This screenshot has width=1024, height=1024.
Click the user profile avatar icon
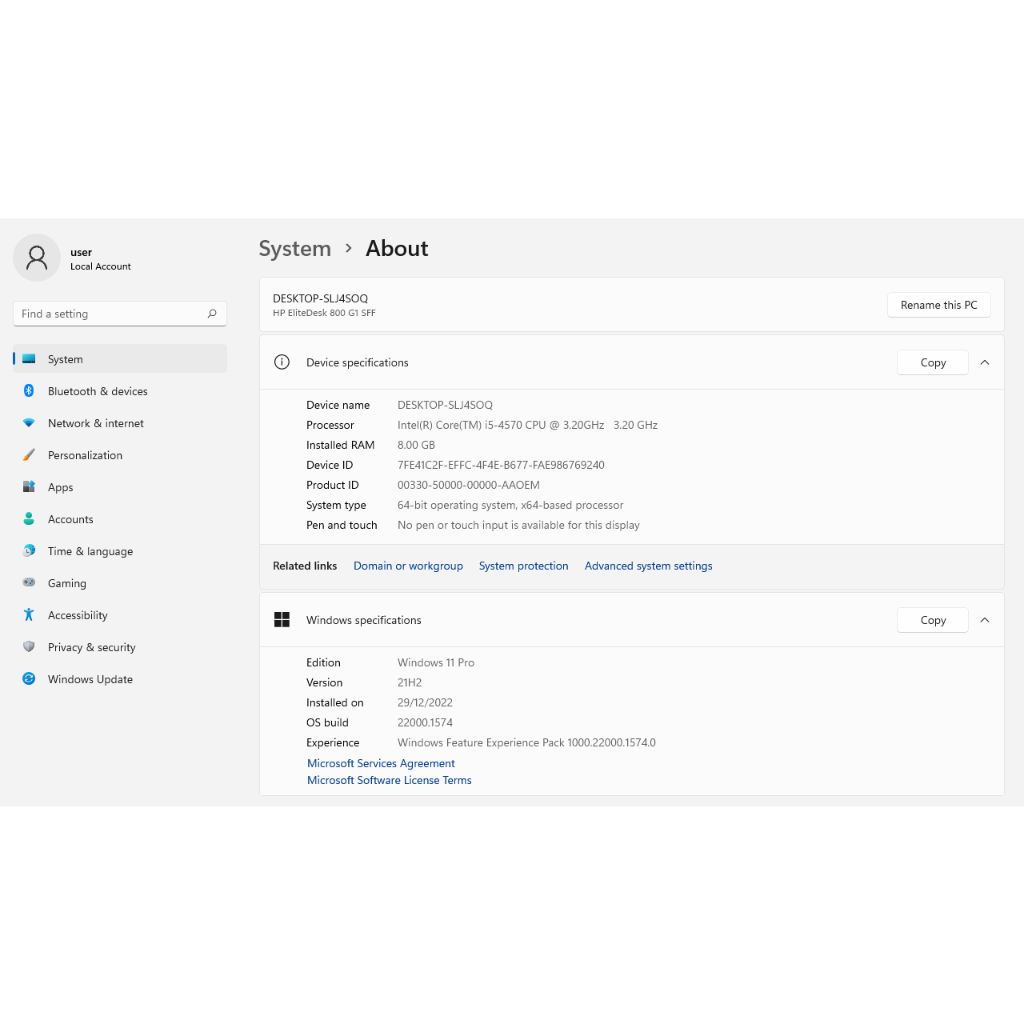[37, 258]
